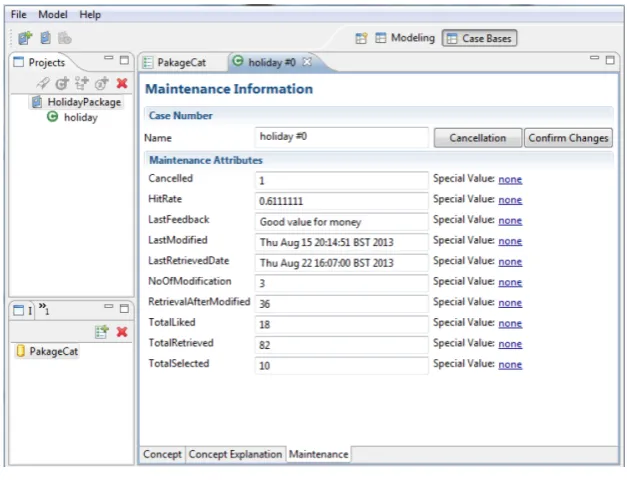Image resolution: width=627 pixels, height=480 pixels.
Task: Click the HitRate value field
Action: [342, 201]
